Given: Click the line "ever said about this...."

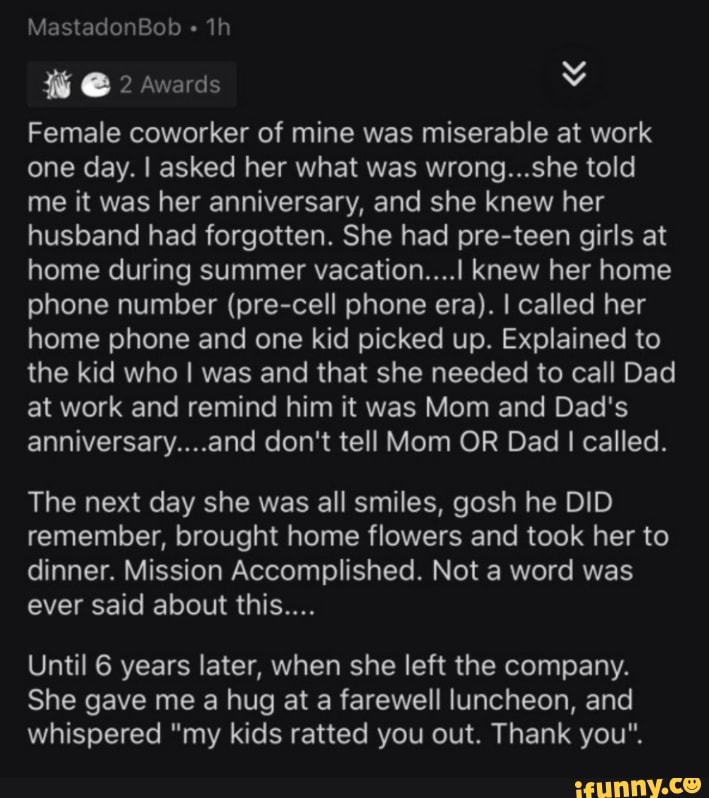Looking at the screenshot, I should [x=171, y=605].
